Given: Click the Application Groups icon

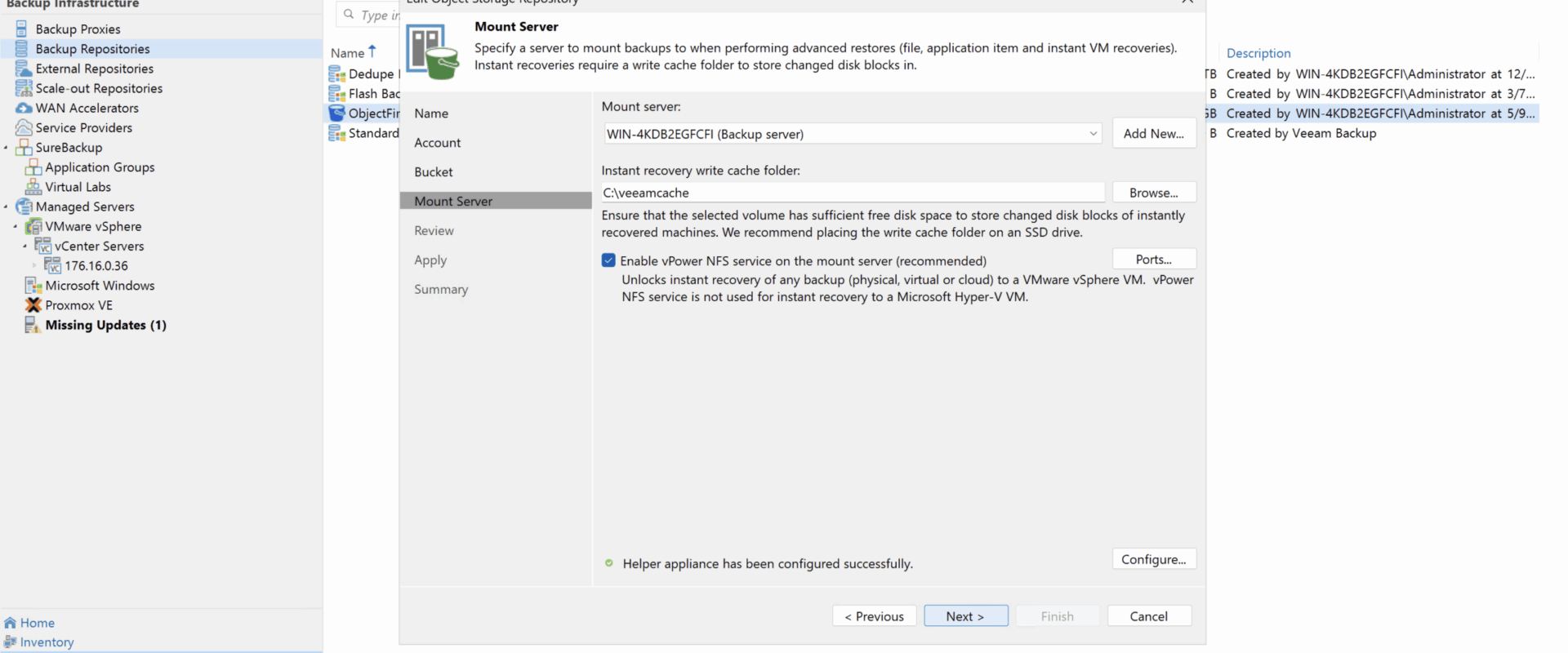Looking at the screenshot, I should 33,167.
